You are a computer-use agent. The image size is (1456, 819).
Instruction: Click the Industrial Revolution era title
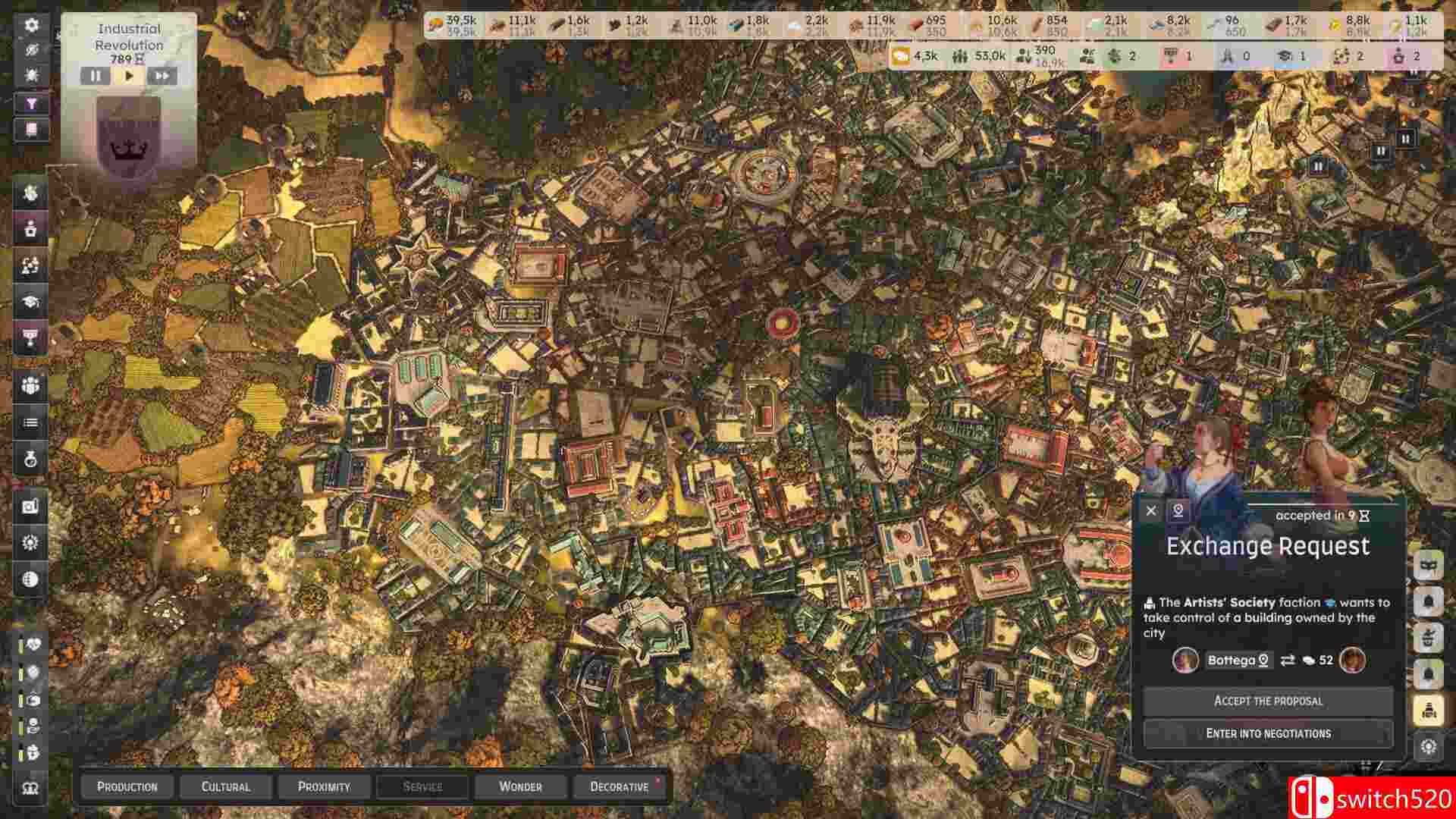point(129,37)
